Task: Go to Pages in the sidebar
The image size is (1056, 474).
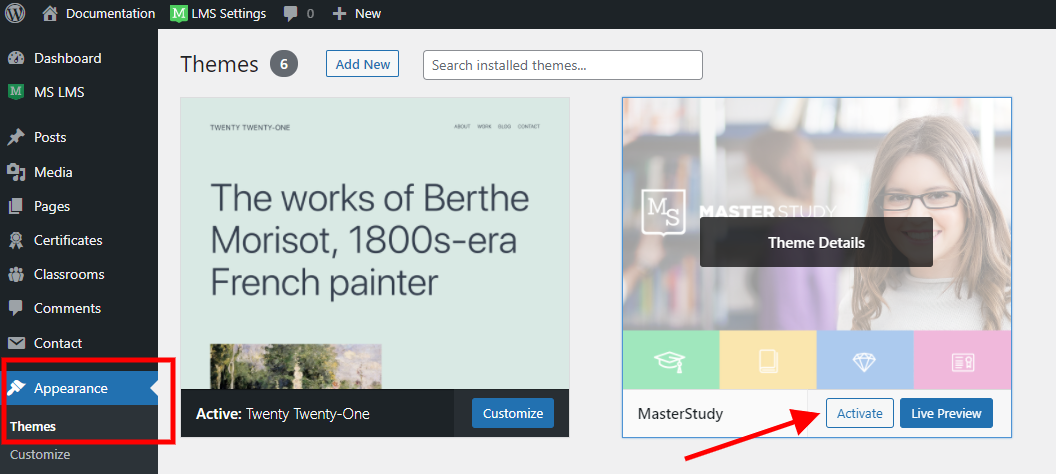Action: (52, 206)
